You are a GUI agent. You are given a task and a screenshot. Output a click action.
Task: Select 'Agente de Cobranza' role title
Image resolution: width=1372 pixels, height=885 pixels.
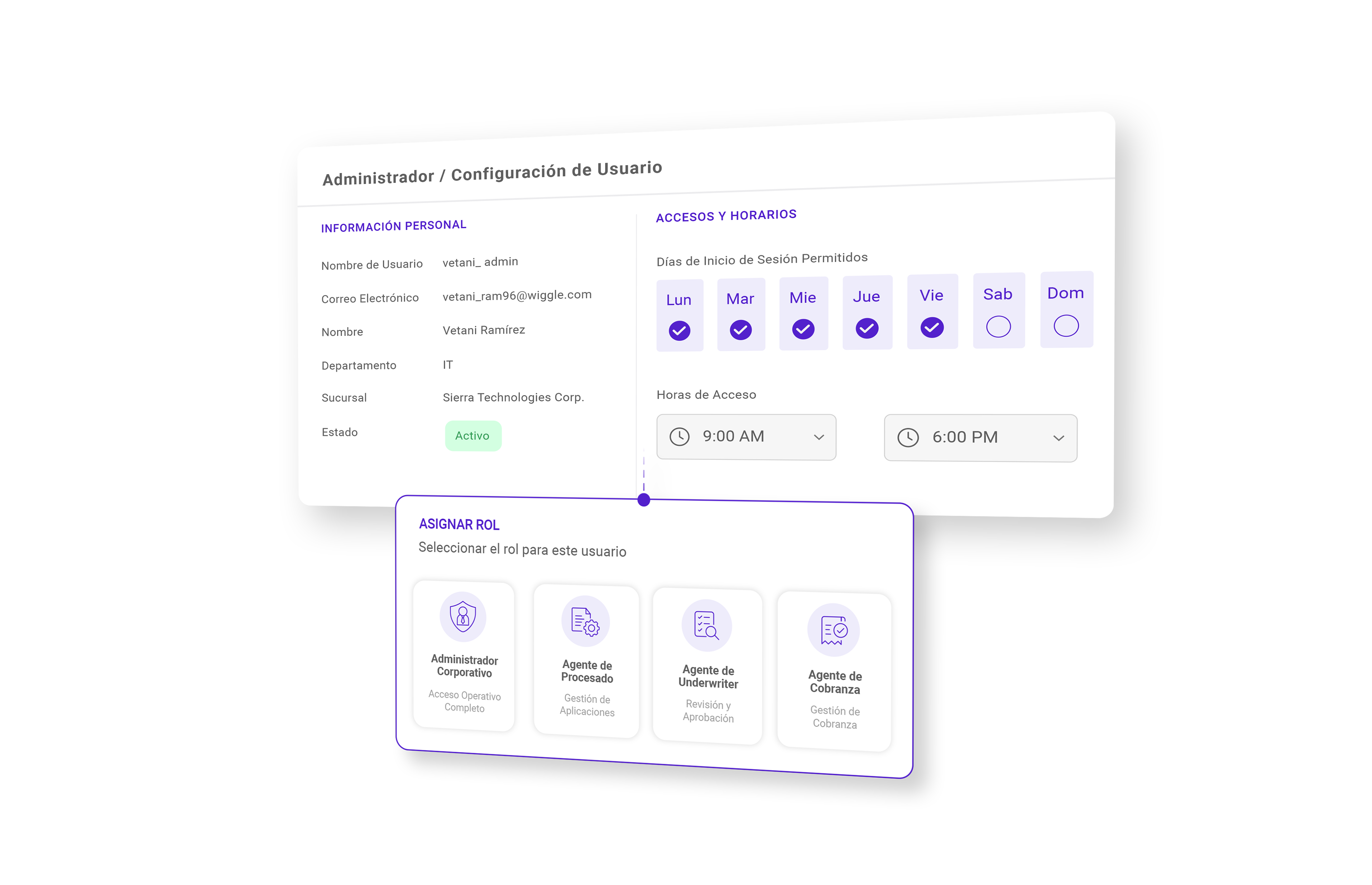pyautogui.click(x=835, y=682)
